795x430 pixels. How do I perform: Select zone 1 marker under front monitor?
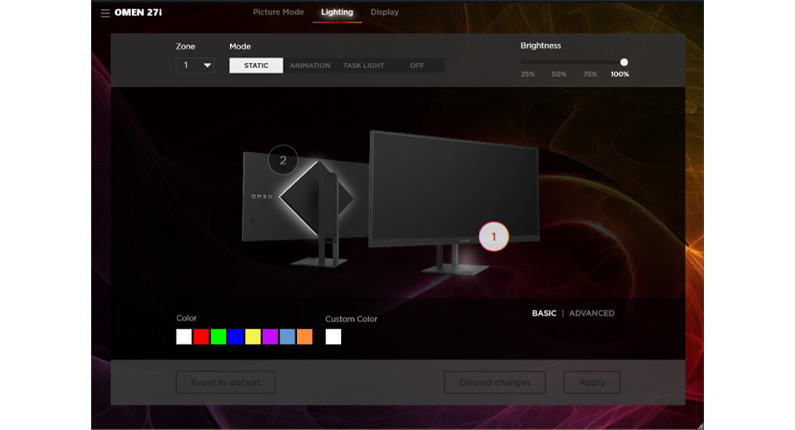point(494,236)
